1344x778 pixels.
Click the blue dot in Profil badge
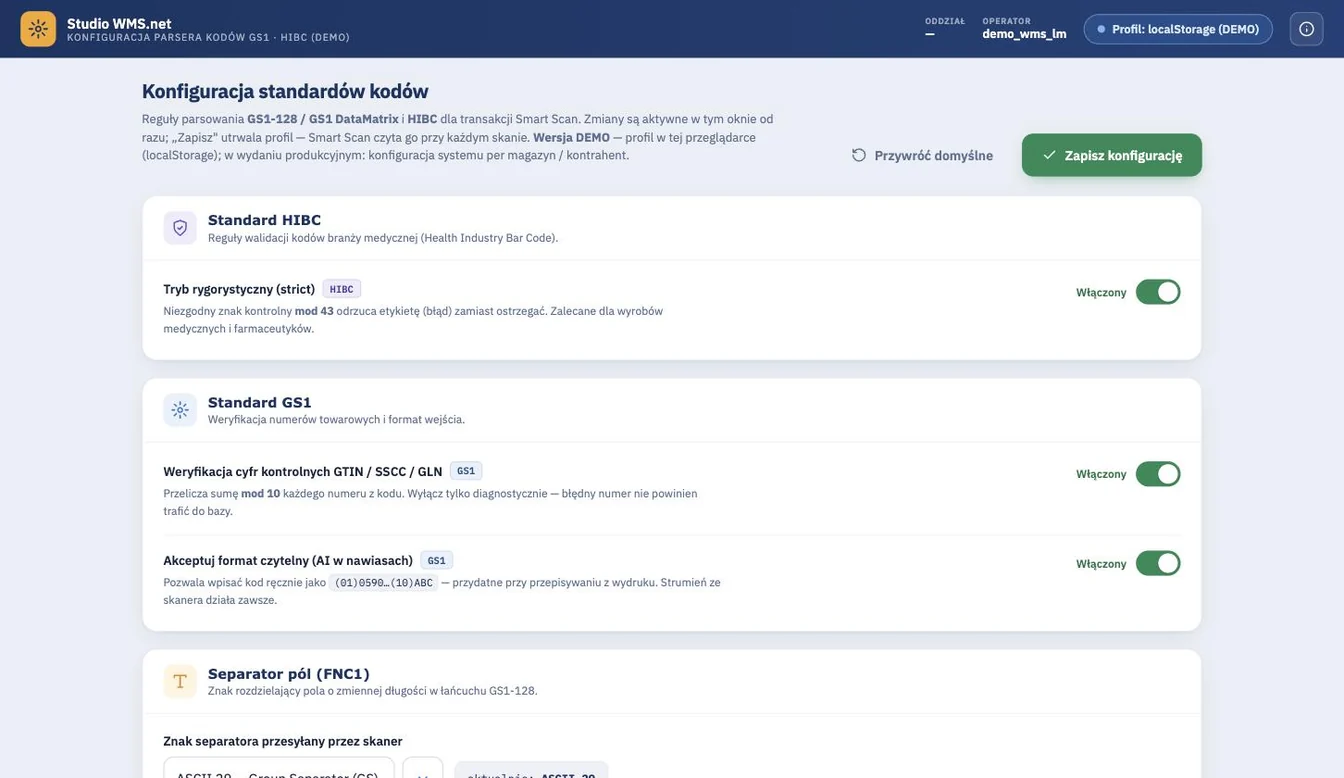click(x=1101, y=29)
